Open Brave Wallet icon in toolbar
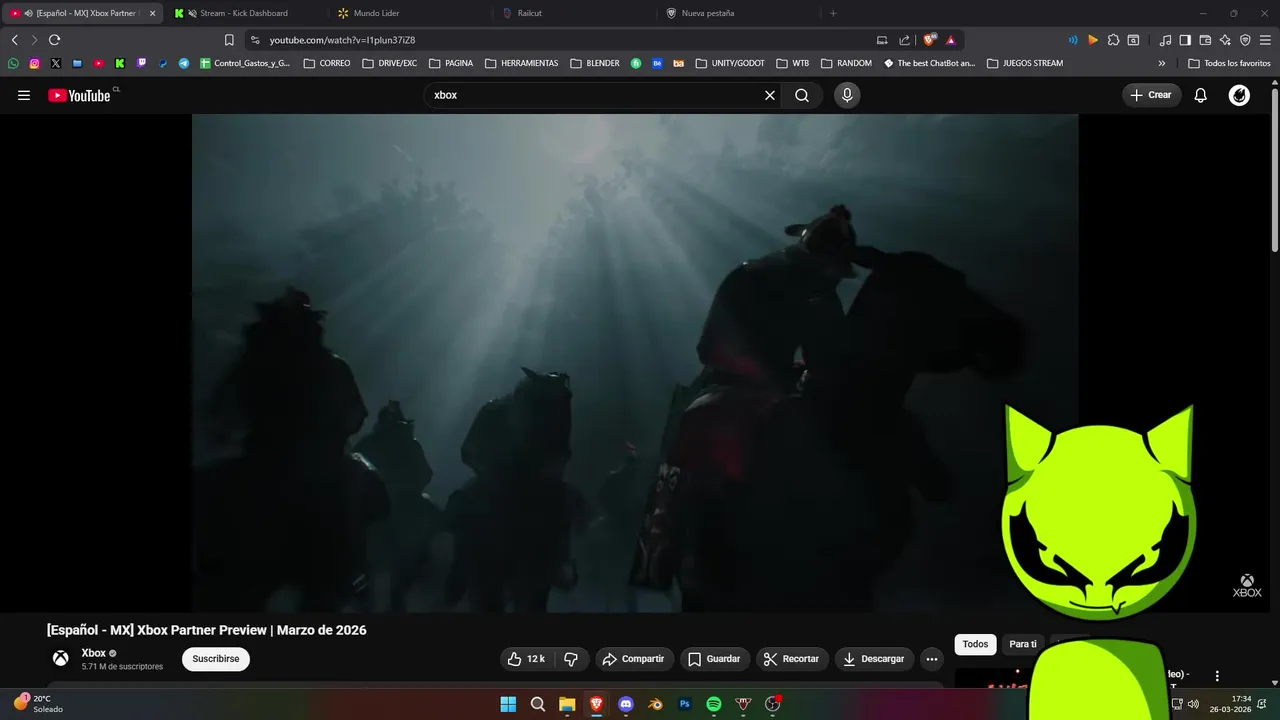This screenshot has width=1280, height=720. (1205, 40)
